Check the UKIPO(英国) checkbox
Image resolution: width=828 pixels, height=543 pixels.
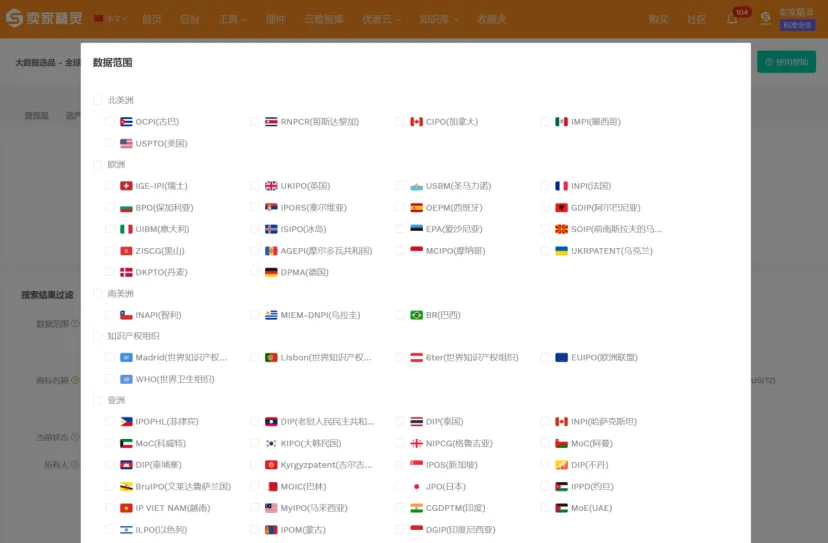click(x=255, y=186)
